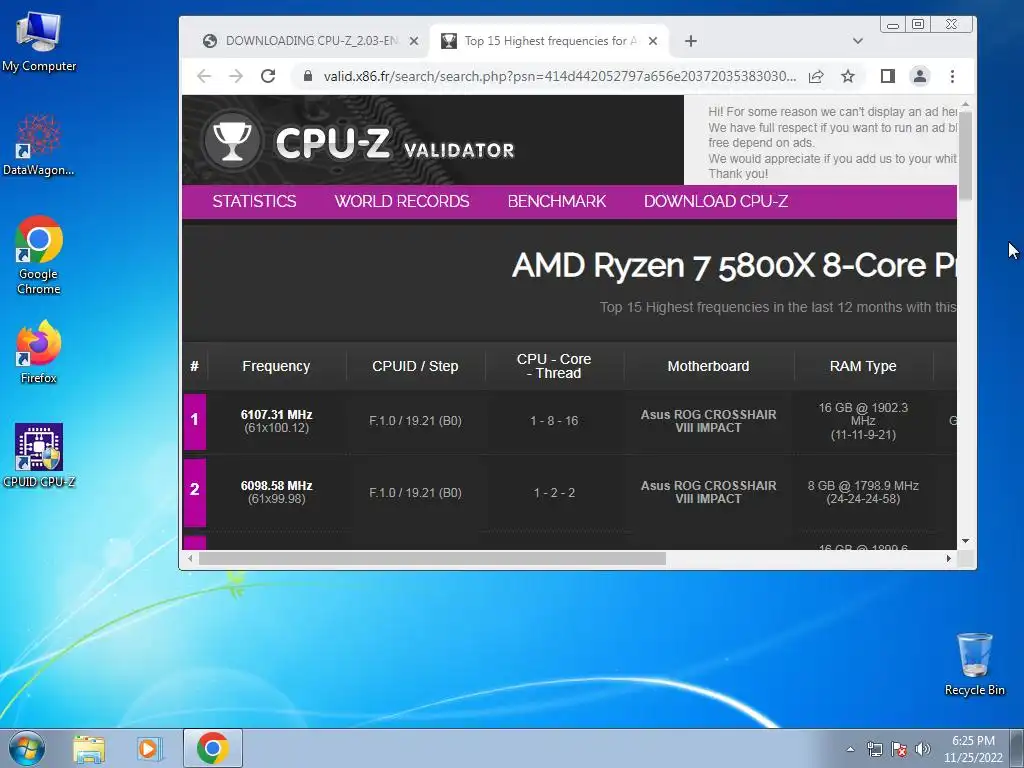Open the volume speaker icon
The width and height of the screenshot is (1024, 768).
pyautogui.click(x=923, y=749)
